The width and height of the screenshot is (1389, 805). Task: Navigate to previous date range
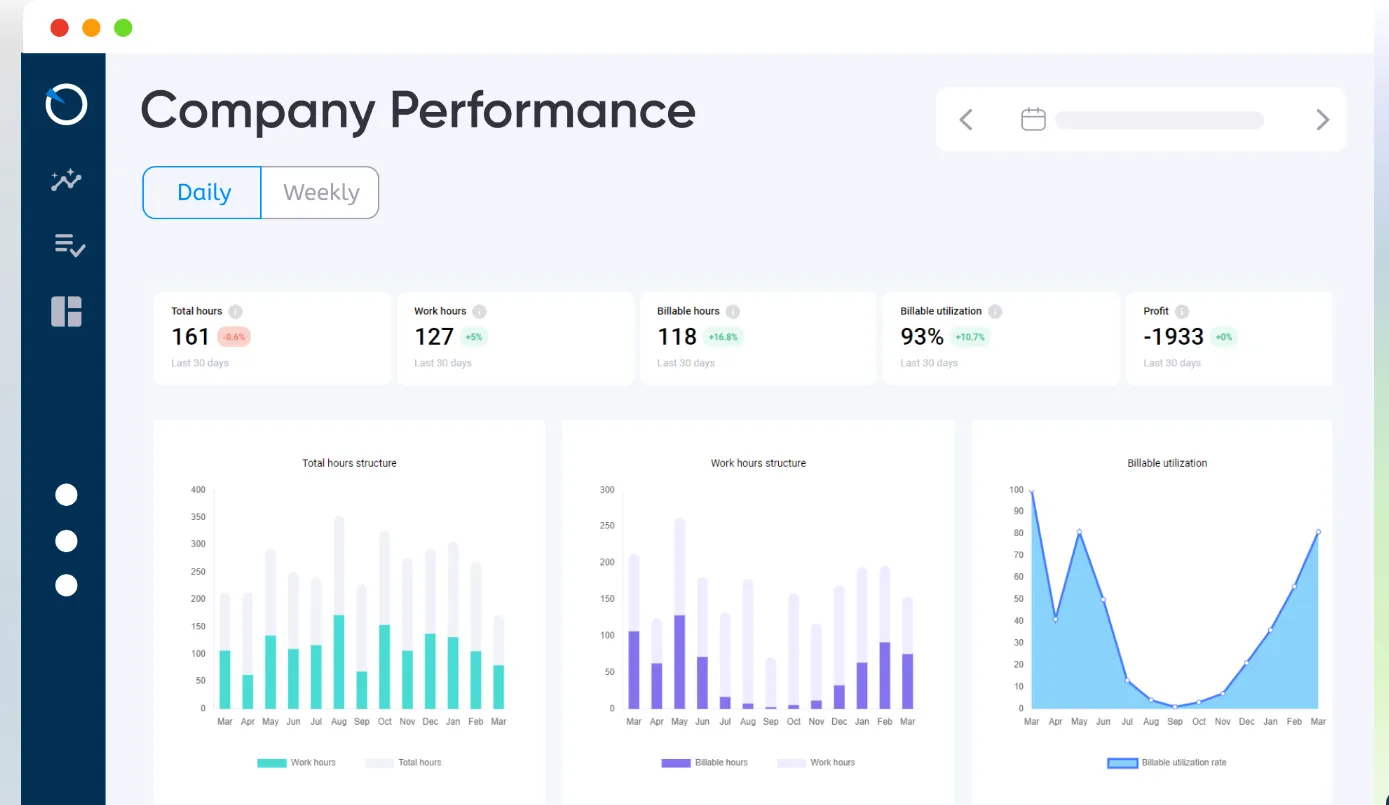(964, 119)
